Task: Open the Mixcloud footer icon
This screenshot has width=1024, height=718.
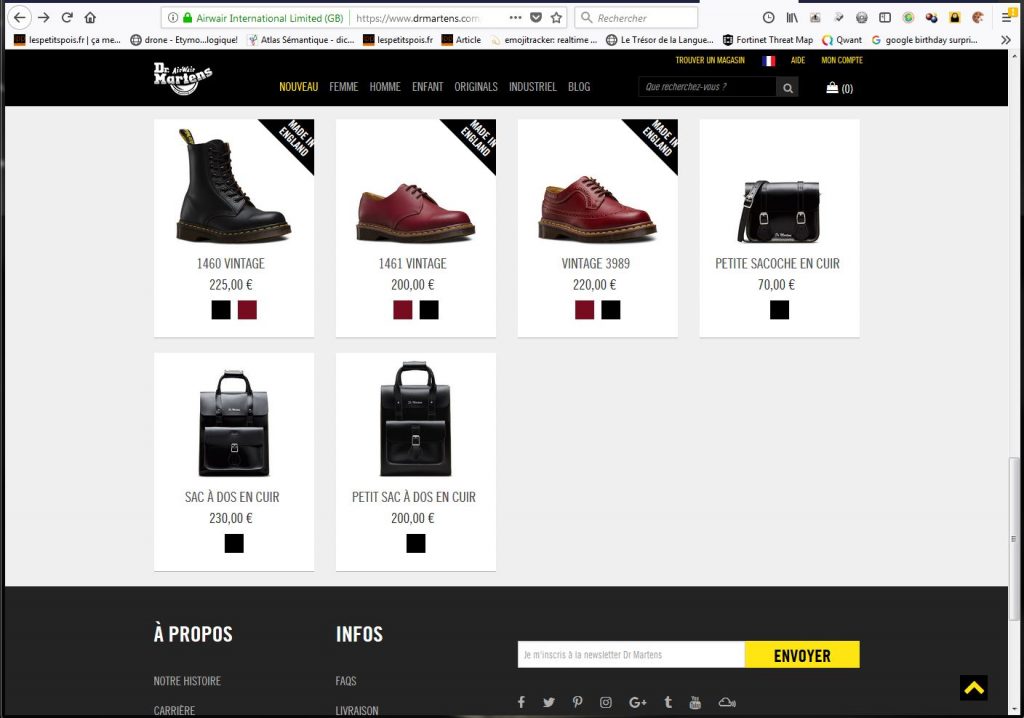Action: tap(727, 702)
